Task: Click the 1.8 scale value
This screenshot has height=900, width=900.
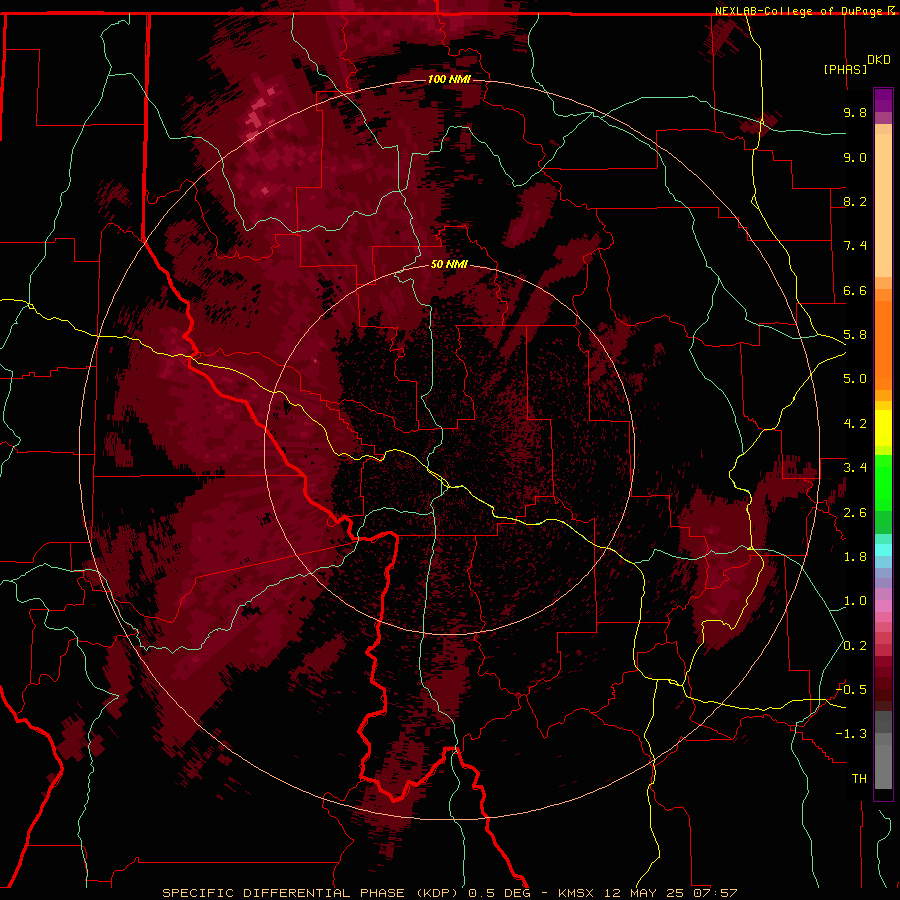Action: click(855, 557)
